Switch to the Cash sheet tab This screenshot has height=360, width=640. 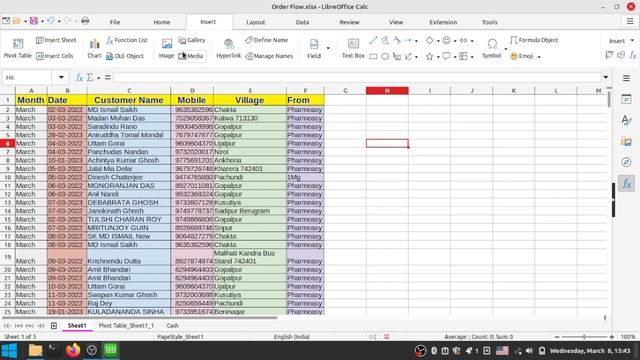[x=172, y=325]
